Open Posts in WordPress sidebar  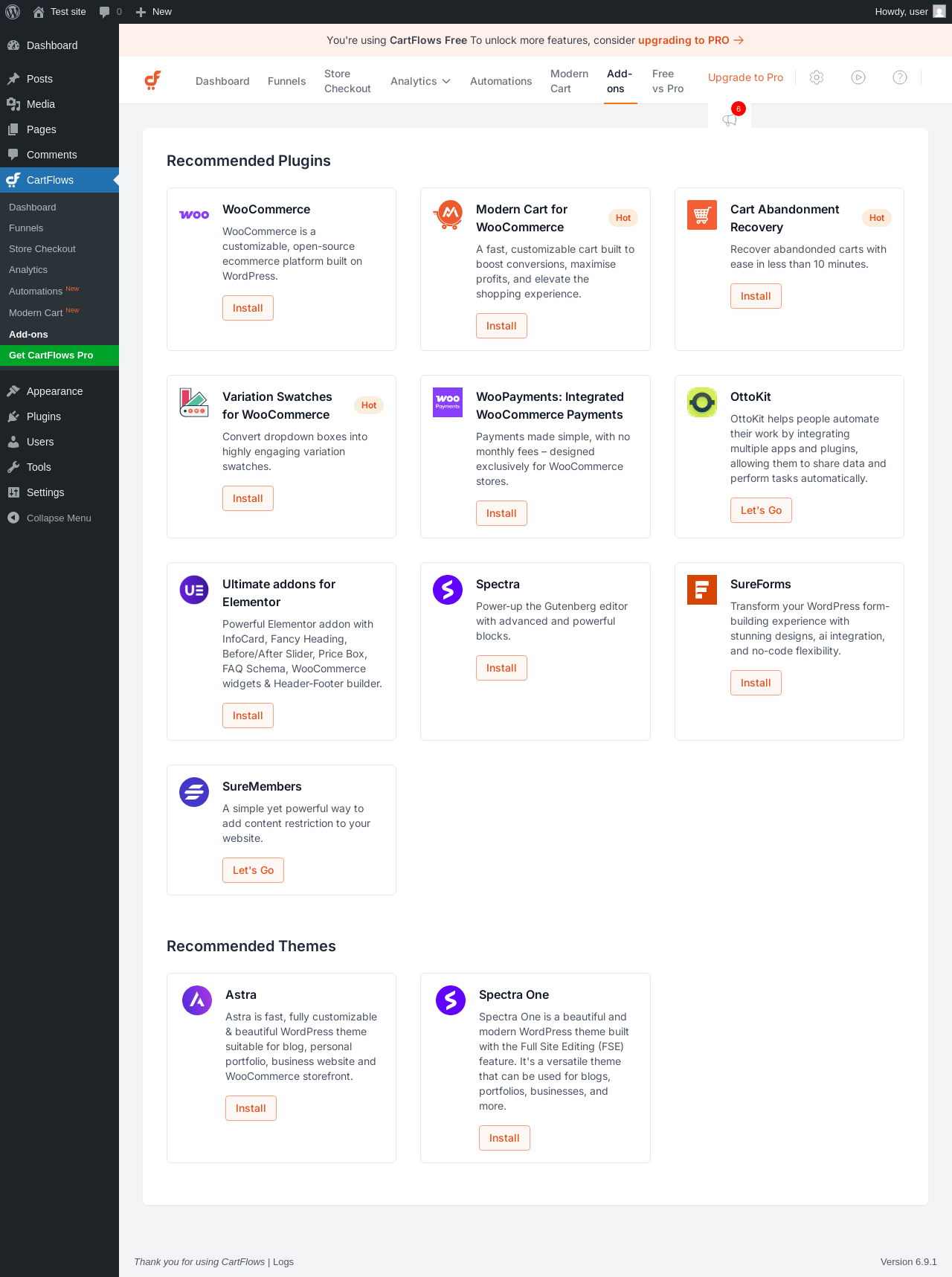click(59, 79)
